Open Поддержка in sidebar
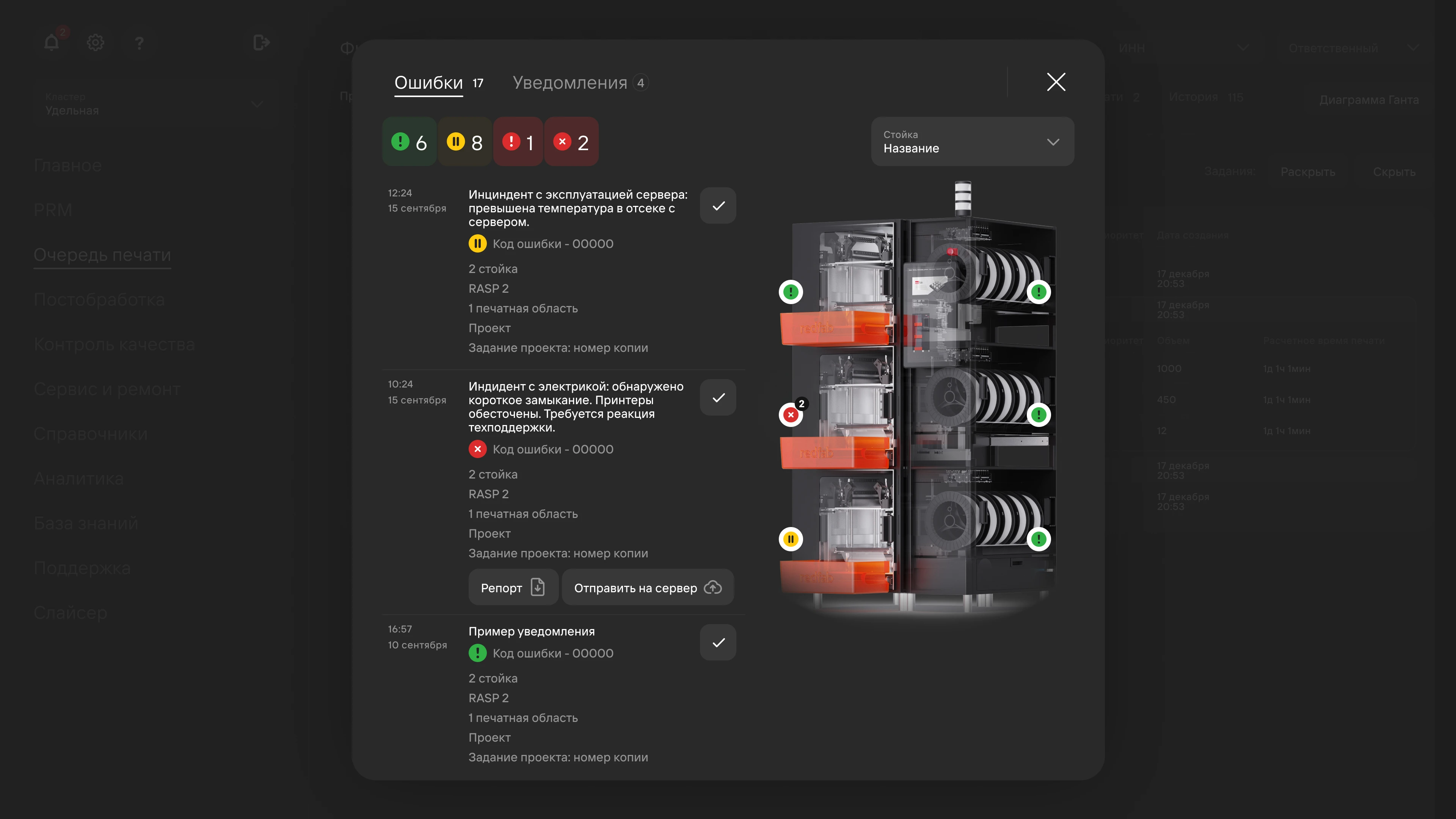This screenshot has width=1456, height=819. coord(82,568)
